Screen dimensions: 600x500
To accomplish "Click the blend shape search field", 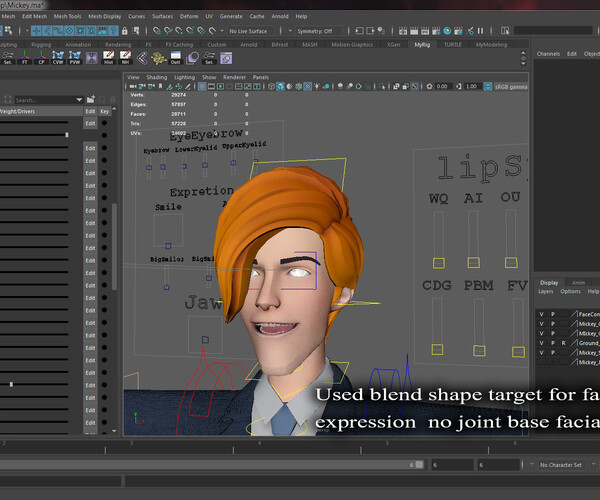I will 44,100.
